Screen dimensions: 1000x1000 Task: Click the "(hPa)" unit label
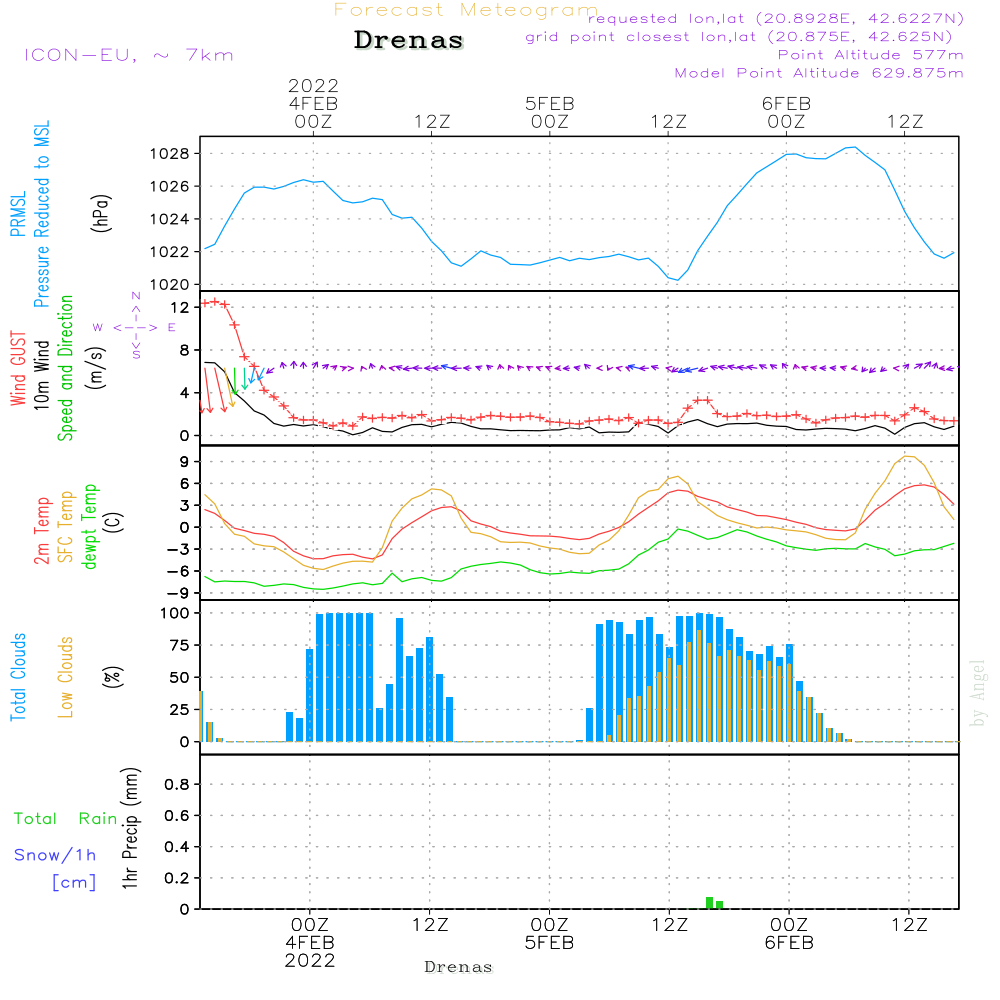coord(101,213)
